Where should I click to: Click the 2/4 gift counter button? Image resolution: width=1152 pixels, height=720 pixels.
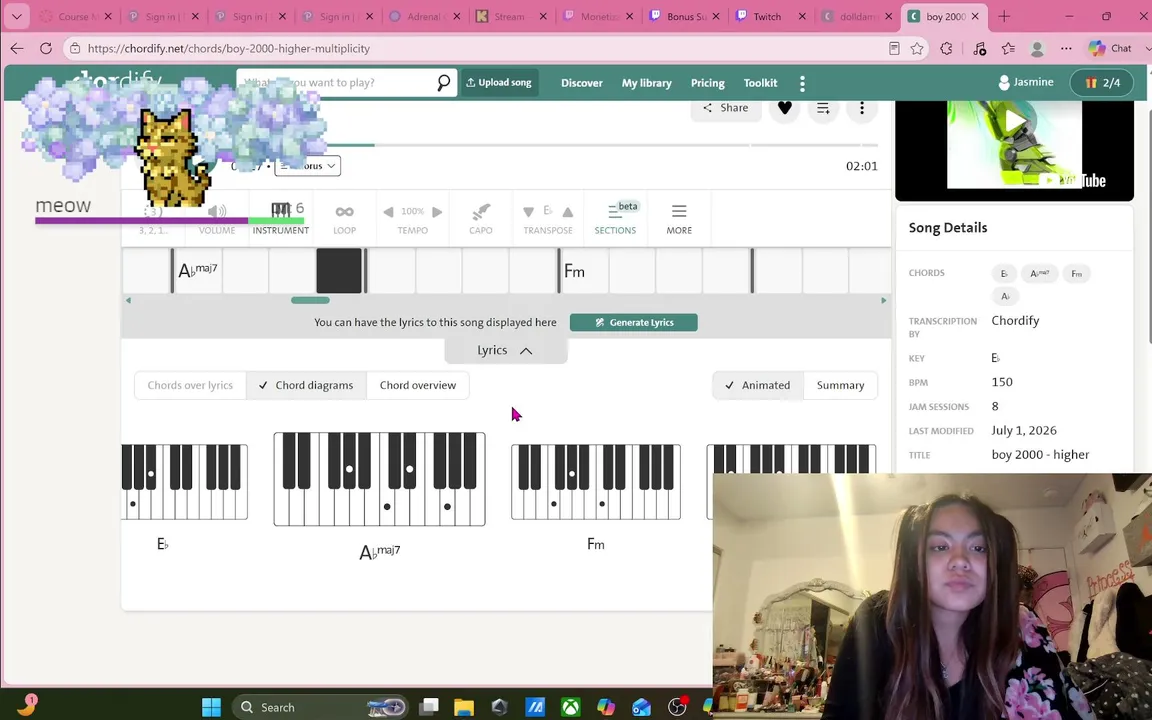[x=1104, y=83]
